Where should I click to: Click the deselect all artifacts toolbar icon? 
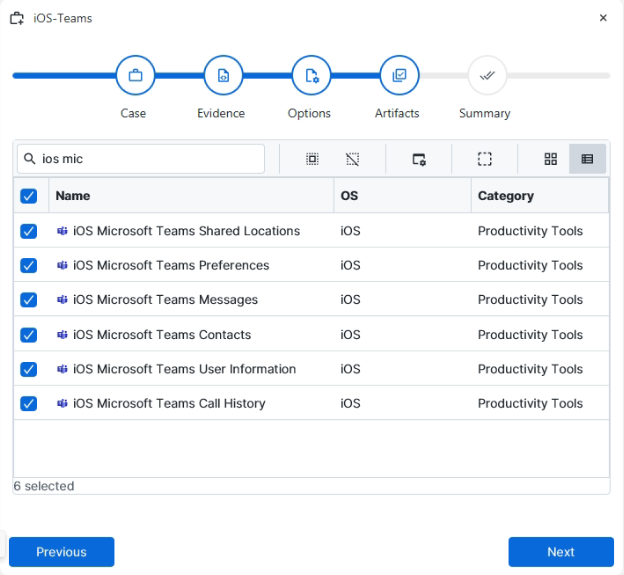pyautogui.click(x=353, y=159)
